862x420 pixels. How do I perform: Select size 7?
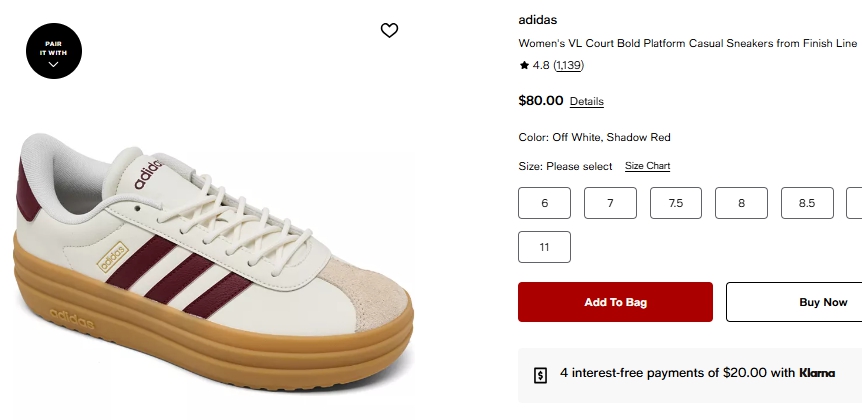[610, 203]
